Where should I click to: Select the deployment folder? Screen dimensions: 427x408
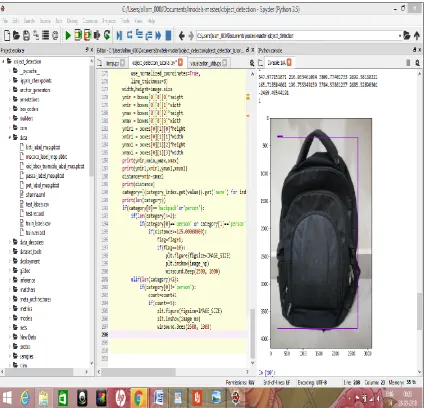pyautogui.click(x=30, y=261)
